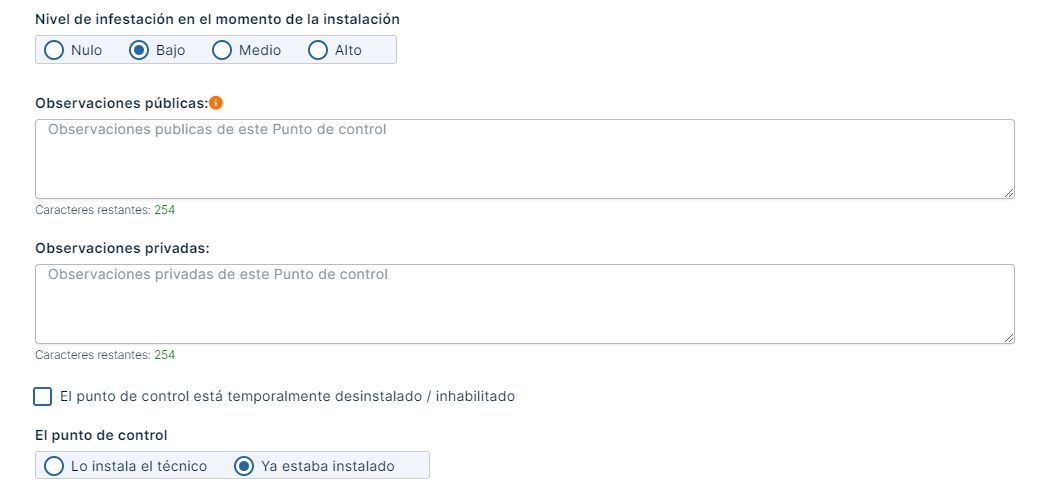This screenshot has width=1043, height=495.
Task: Click 'Caracteres restantes' text under public observations
Action: (x=92, y=210)
